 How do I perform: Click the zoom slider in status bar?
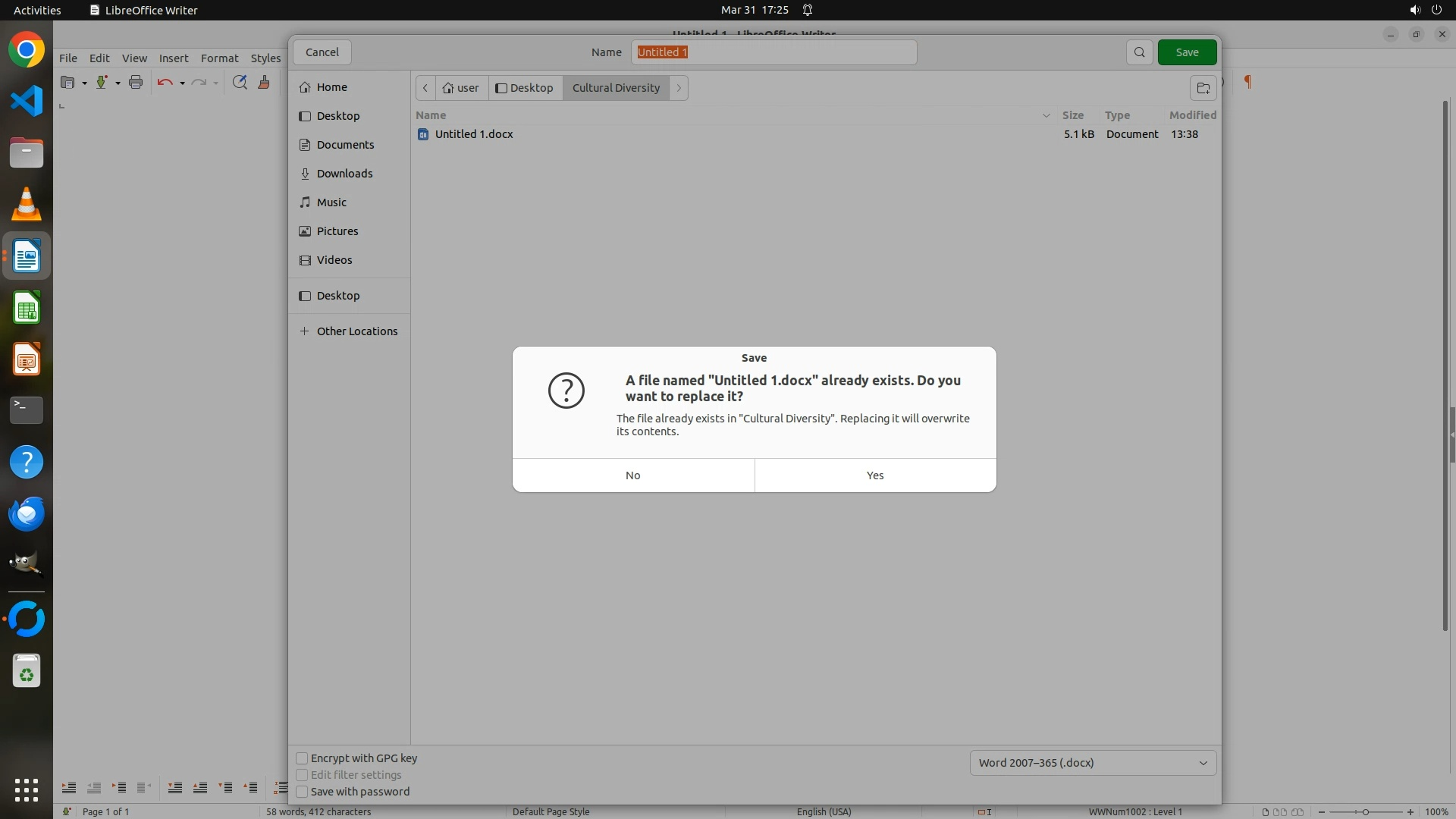click(x=1365, y=811)
